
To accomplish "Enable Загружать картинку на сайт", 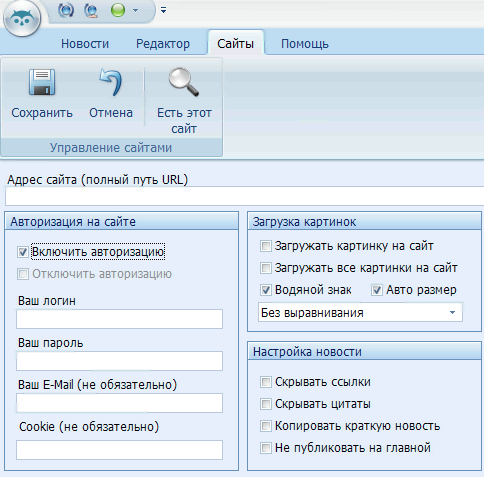I will [x=266, y=246].
